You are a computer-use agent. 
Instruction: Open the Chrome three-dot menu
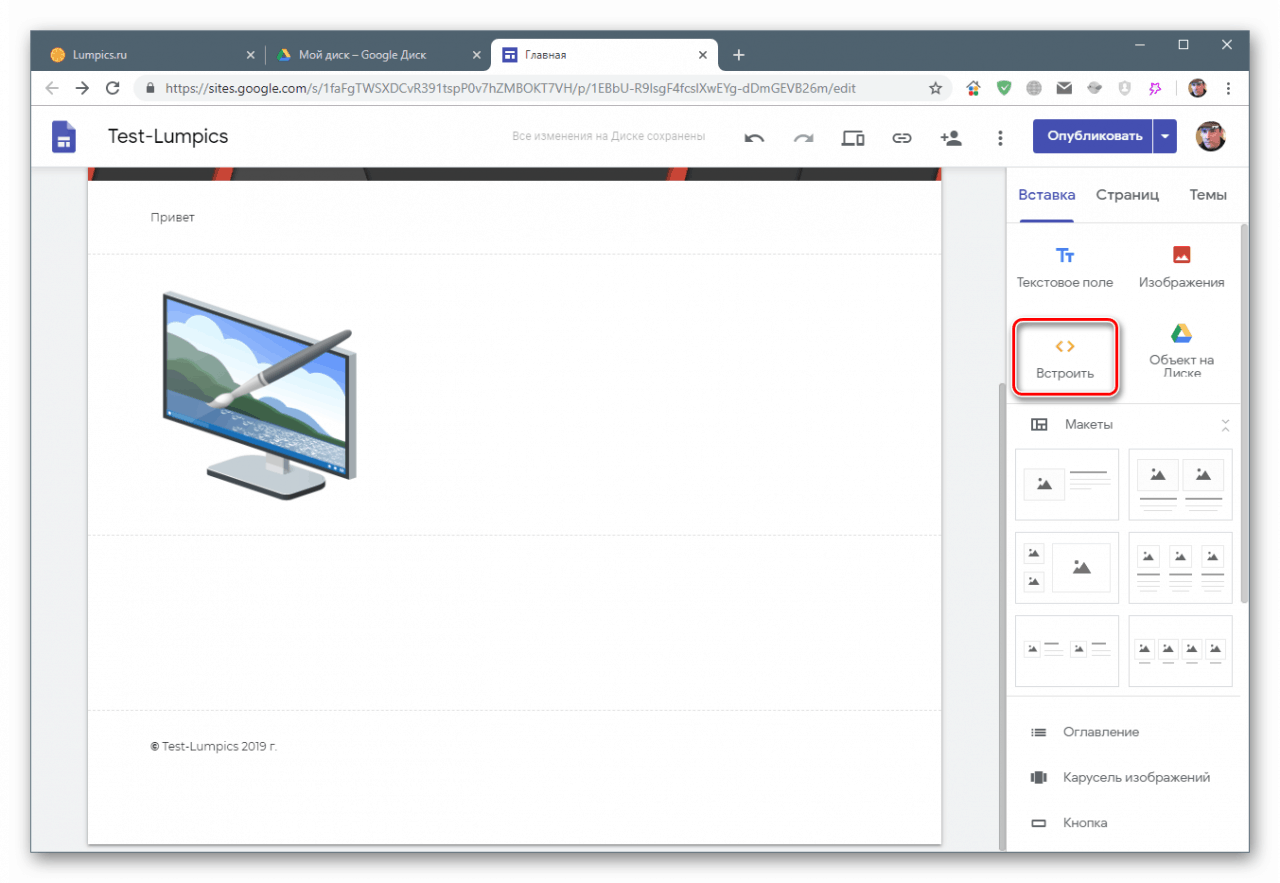(1228, 88)
